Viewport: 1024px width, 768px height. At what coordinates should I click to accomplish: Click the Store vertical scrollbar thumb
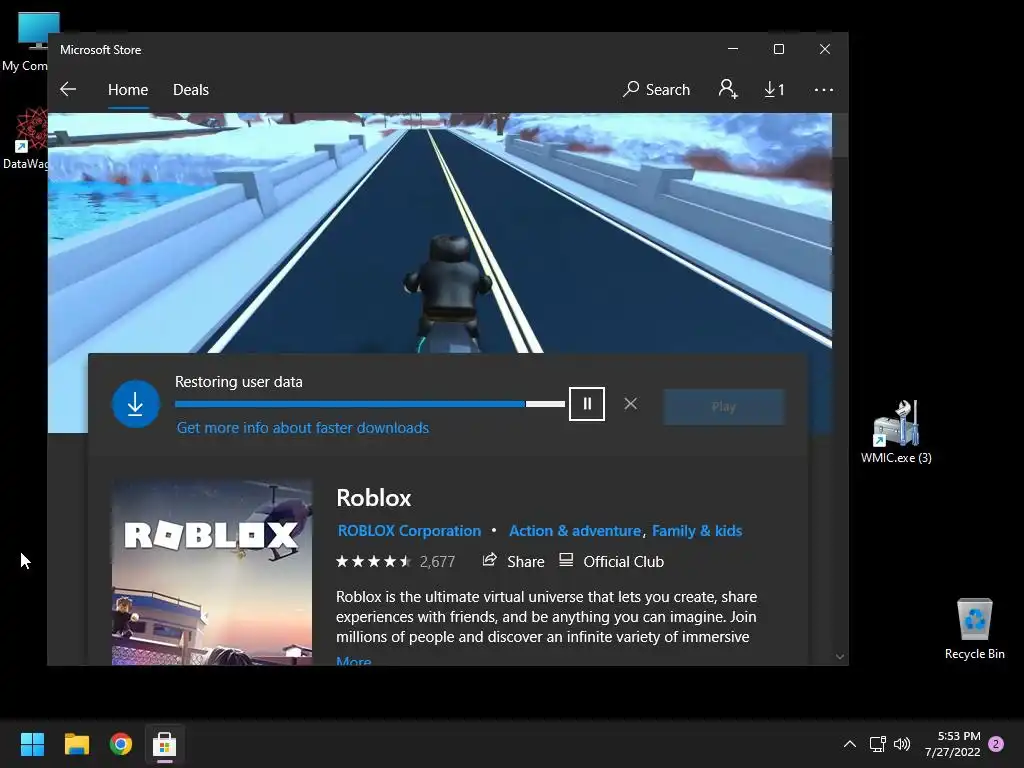coord(840,135)
